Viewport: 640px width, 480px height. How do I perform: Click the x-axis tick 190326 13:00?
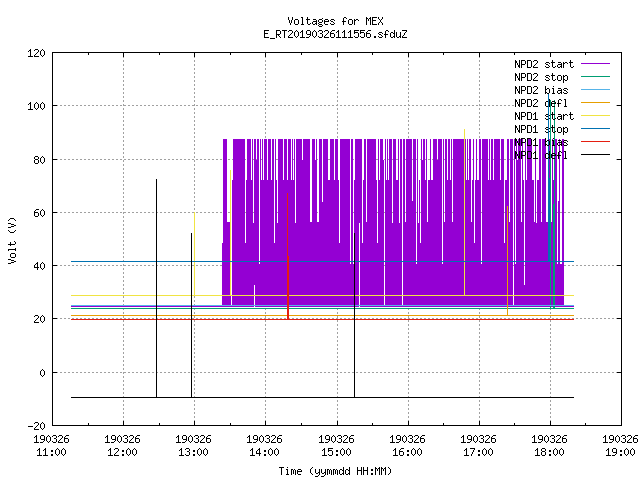193,446
